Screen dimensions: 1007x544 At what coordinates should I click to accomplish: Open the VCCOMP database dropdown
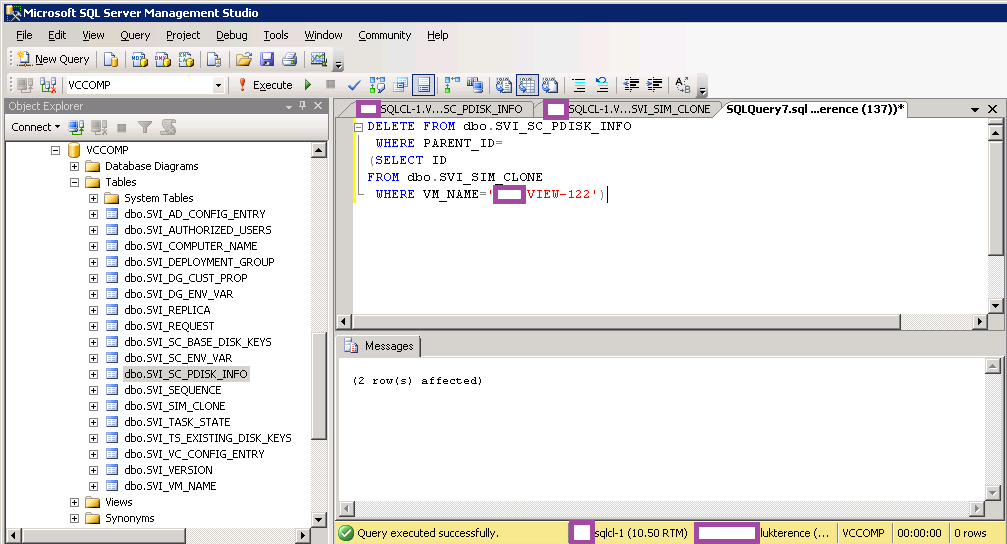point(218,85)
